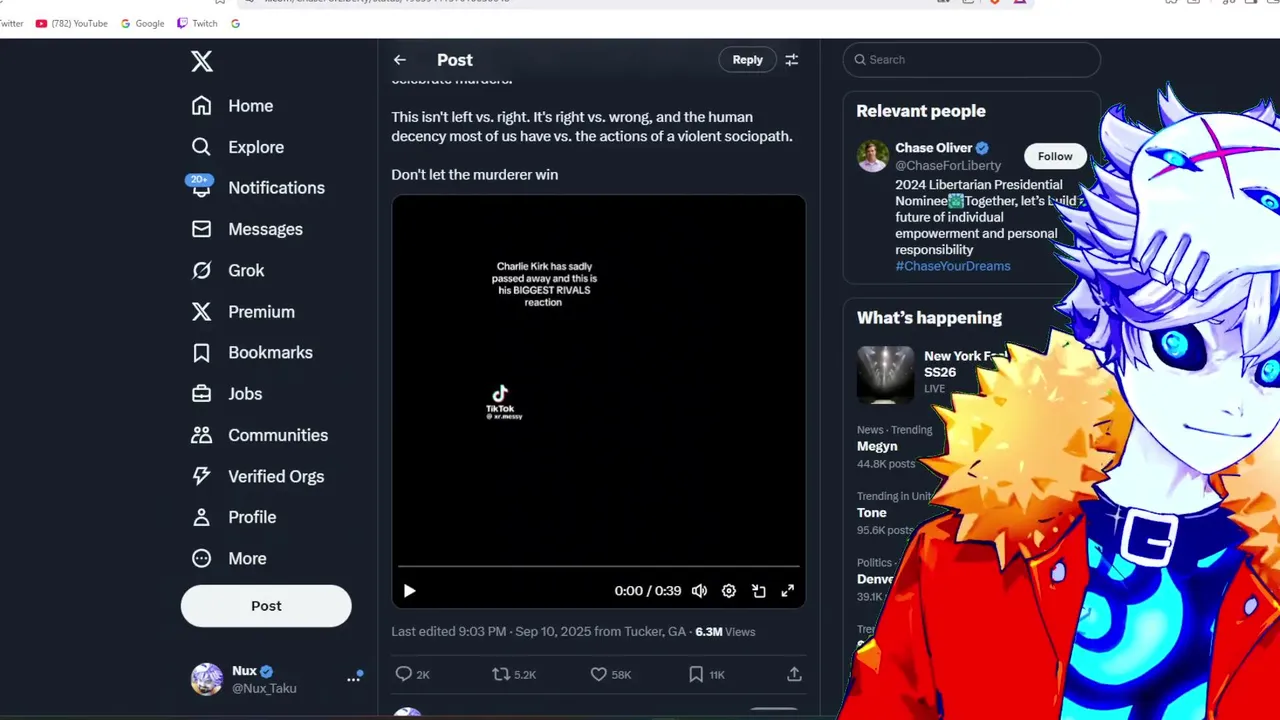Click the Messages envelope icon
The width and height of the screenshot is (1280, 720).
point(202,229)
